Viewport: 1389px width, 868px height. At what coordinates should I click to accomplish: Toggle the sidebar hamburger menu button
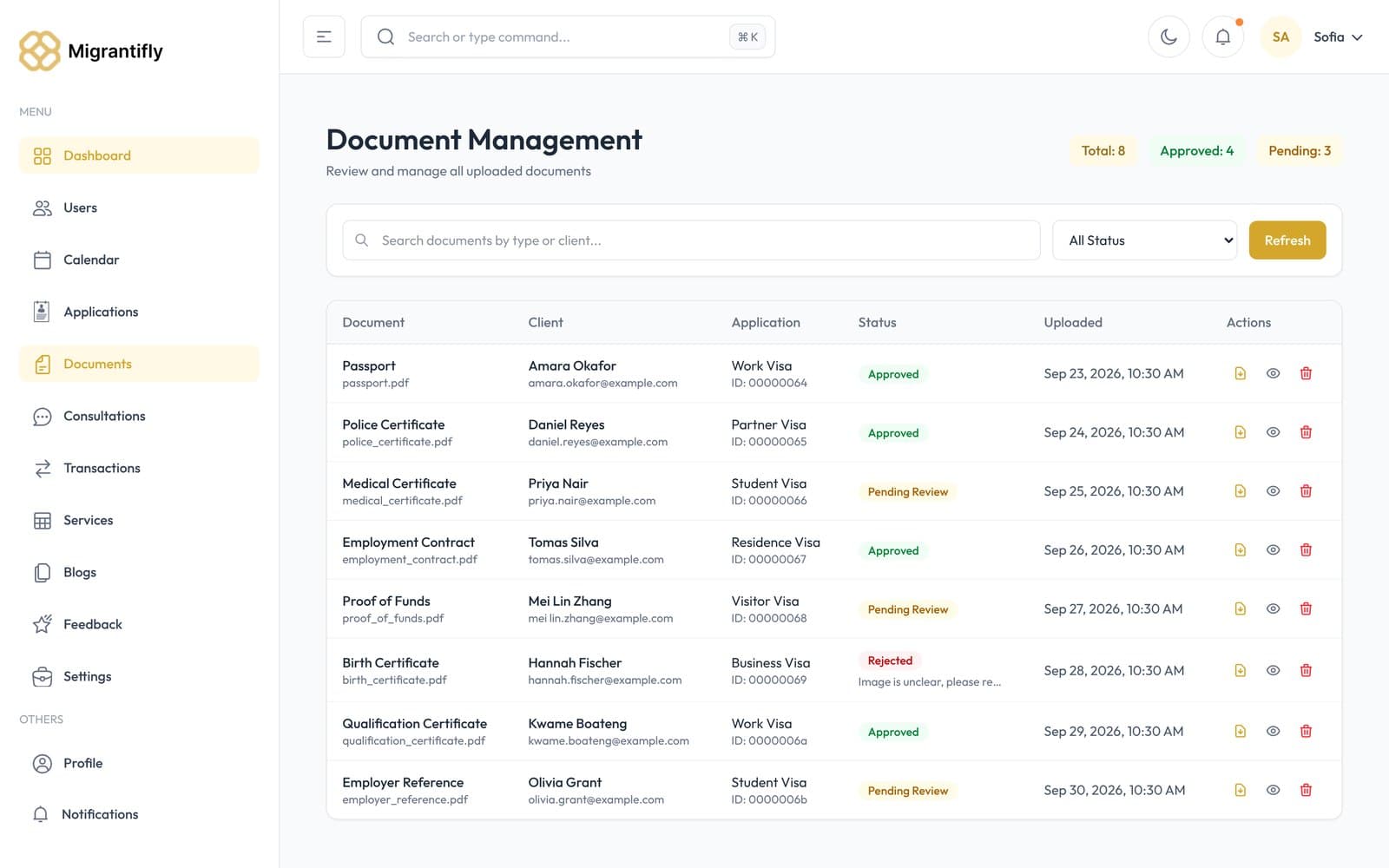coord(324,36)
